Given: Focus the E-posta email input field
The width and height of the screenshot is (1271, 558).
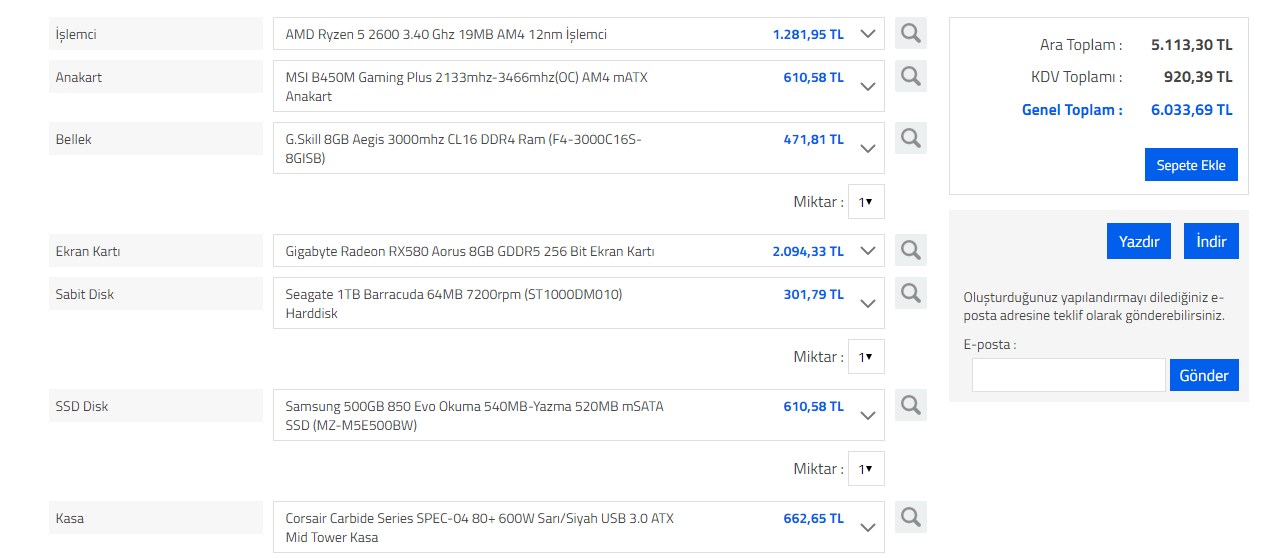Looking at the screenshot, I should 1069,375.
